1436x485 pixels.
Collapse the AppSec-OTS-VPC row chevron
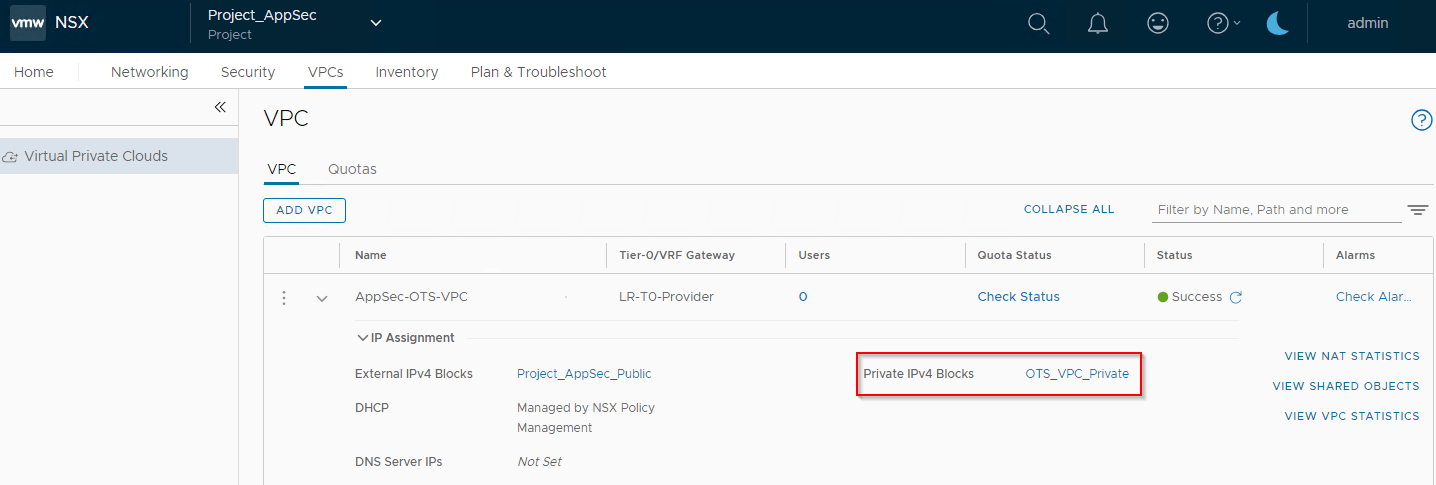pos(322,298)
